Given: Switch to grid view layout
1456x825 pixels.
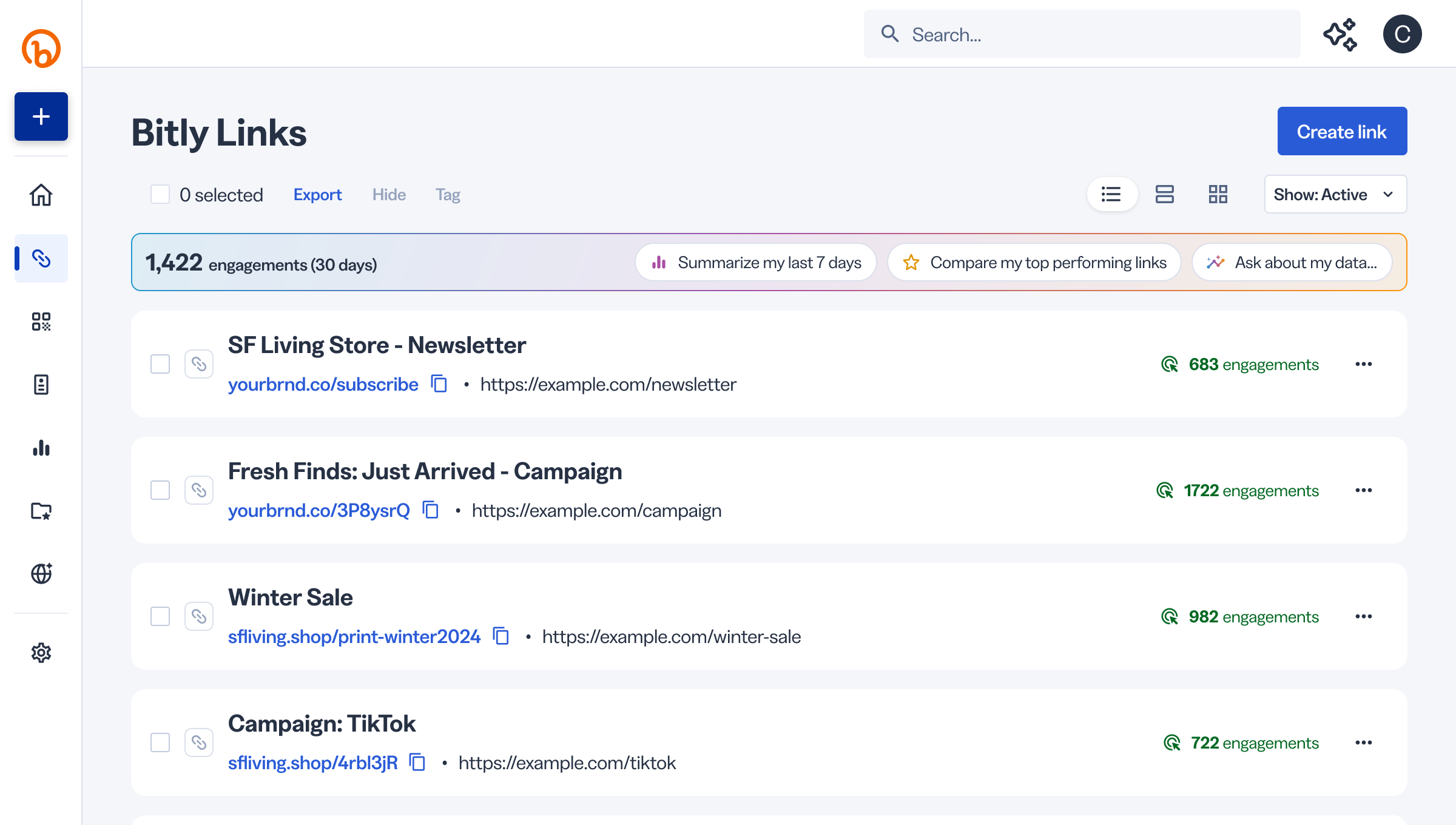Looking at the screenshot, I should [1218, 194].
